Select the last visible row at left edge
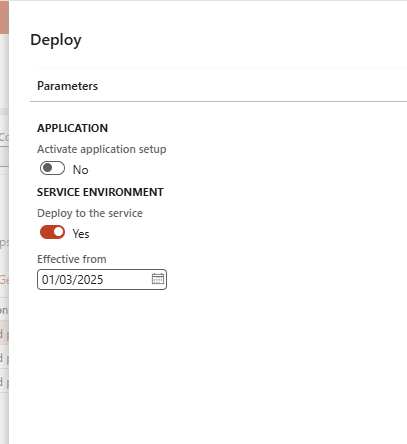The image size is (407, 444). pos(4,381)
